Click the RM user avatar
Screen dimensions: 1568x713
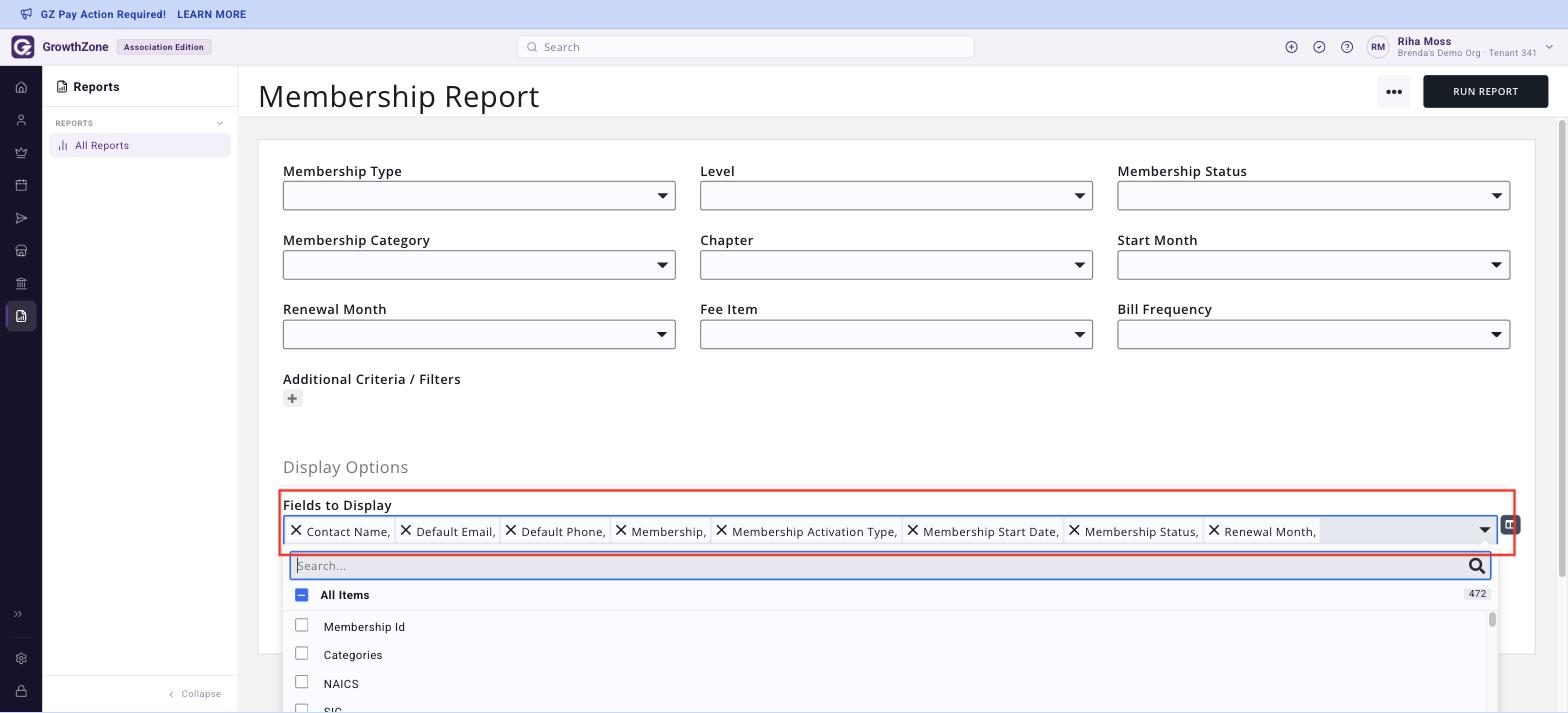[x=1378, y=47]
